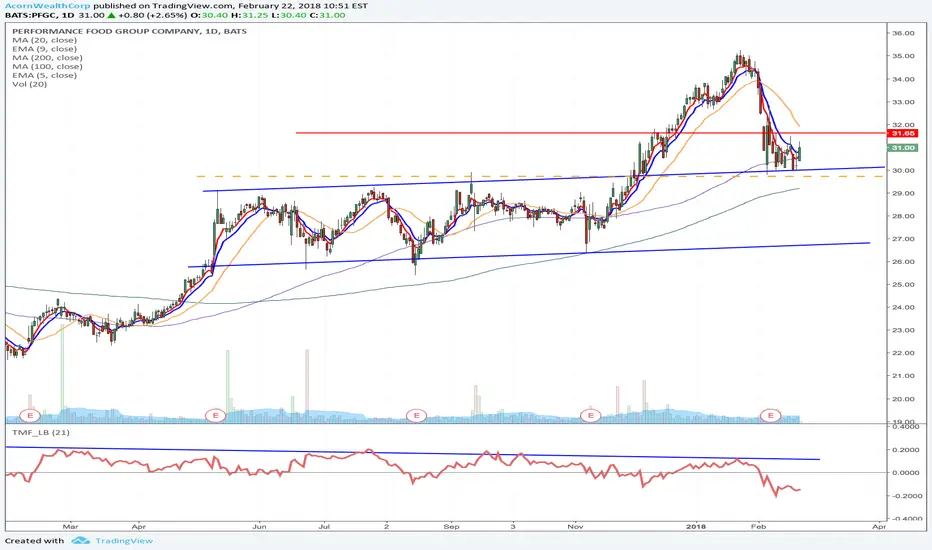Click the 'TMF_LB (21)' indicator label
Image resolution: width=932 pixels, height=550 pixels.
(40, 432)
